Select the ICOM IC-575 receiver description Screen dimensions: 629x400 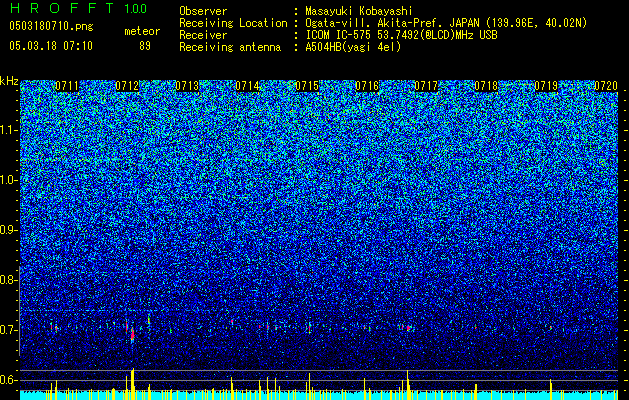pos(402,35)
